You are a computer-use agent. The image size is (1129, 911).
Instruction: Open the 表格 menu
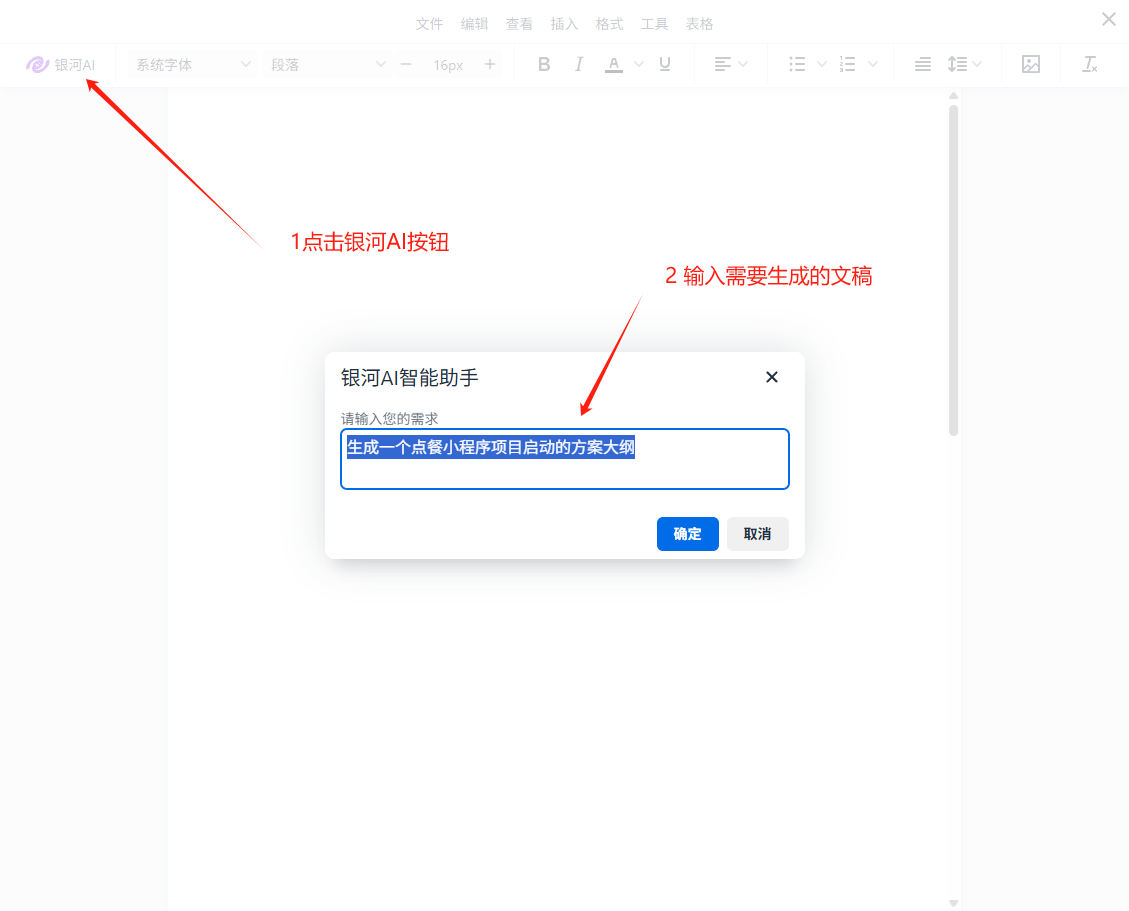click(x=699, y=24)
